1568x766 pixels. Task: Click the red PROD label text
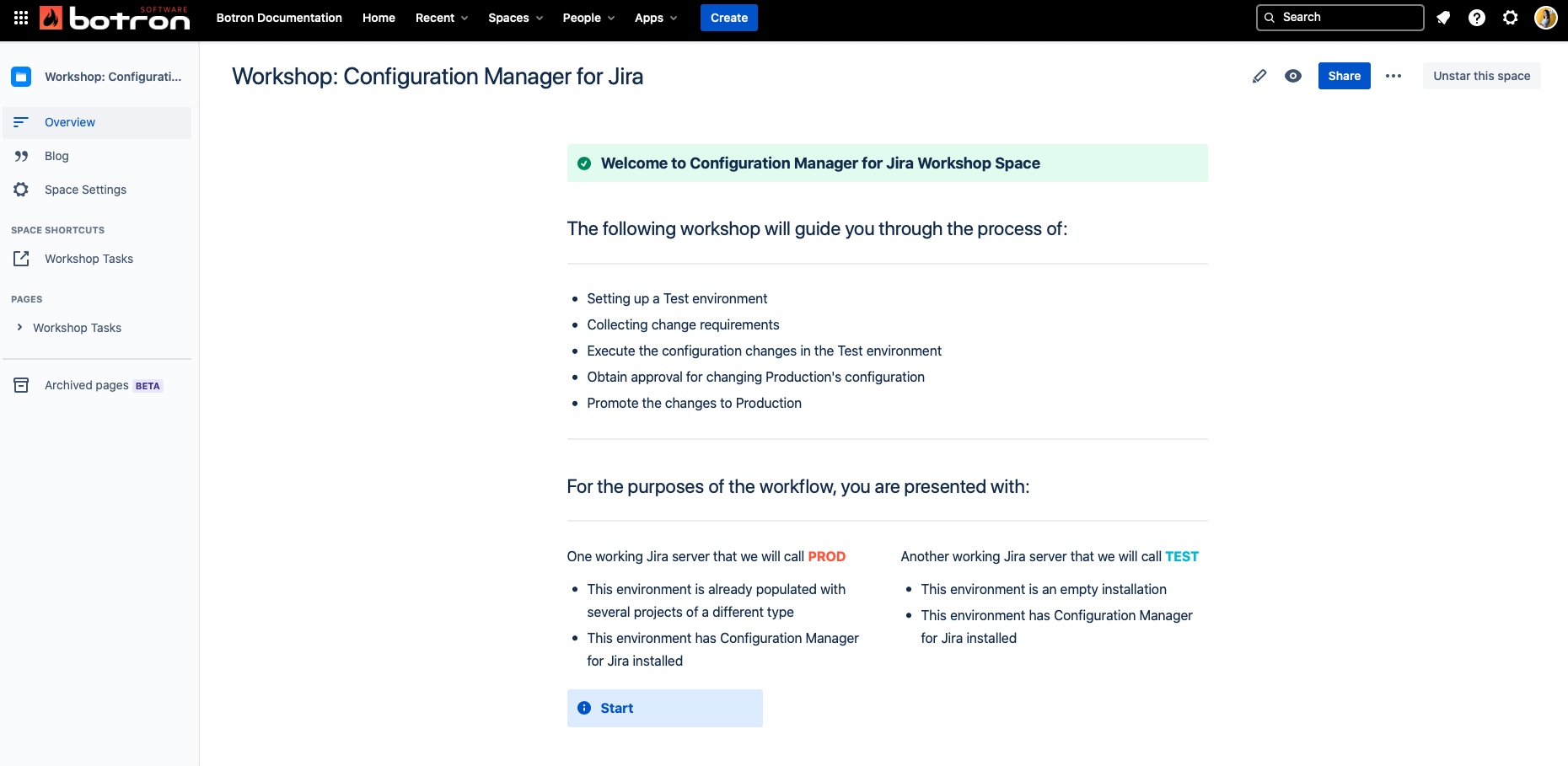tap(827, 557)
